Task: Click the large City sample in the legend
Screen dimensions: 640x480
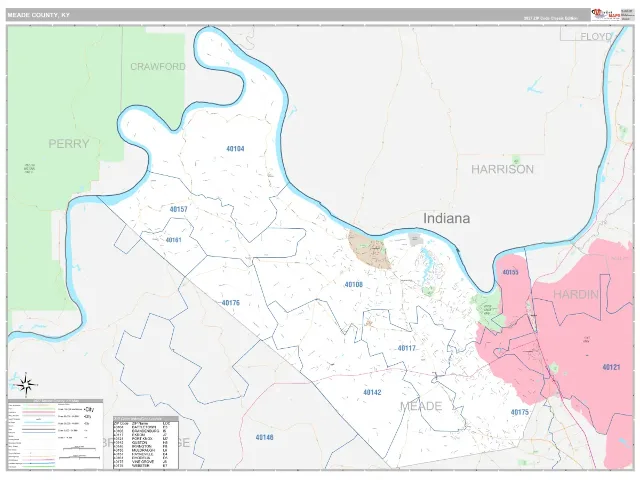Action: [89, 409]
